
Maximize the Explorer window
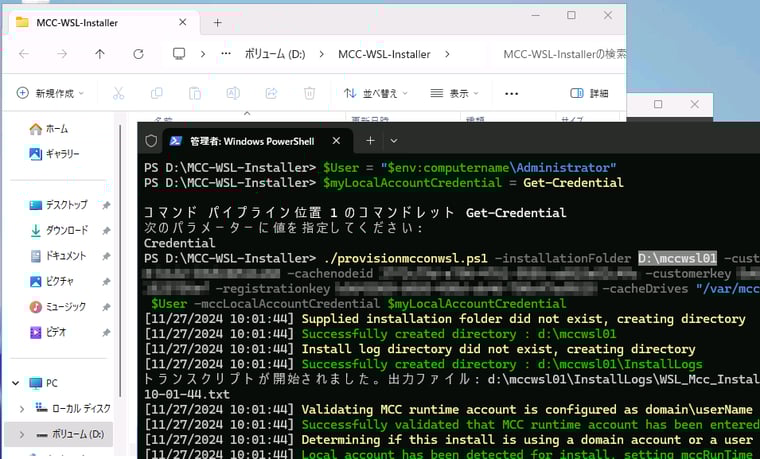tap(571, 16)
